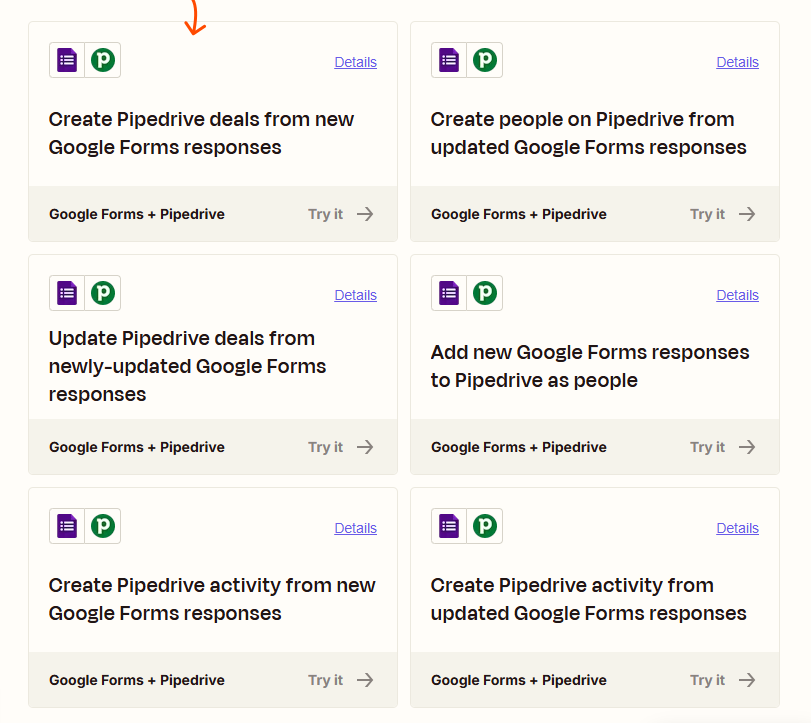This screenshot has height=723, width=811.
Task: Click Try it on 'Create people on Pipedrive' card
Action: [707, 213]
